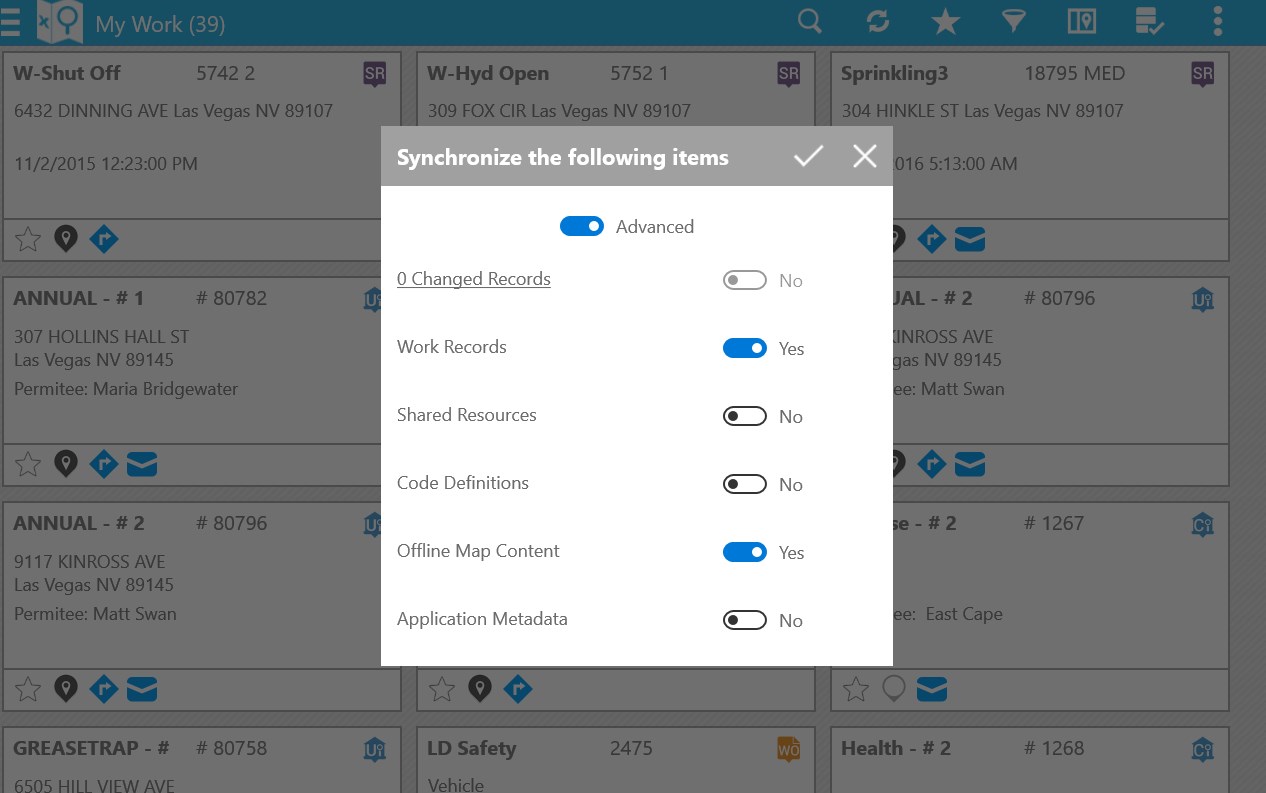Open the vertical three-dot overflow menu
Screen dimensions: 1266x793
tap(1217, 21)
